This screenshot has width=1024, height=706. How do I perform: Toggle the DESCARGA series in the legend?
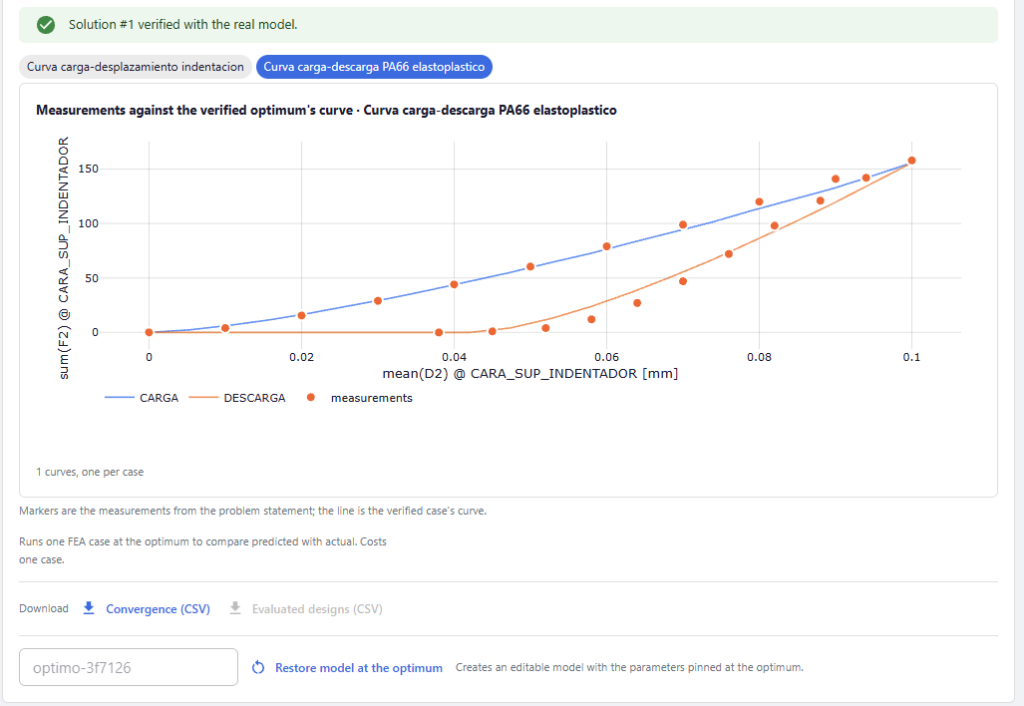[x=237, y=398]
